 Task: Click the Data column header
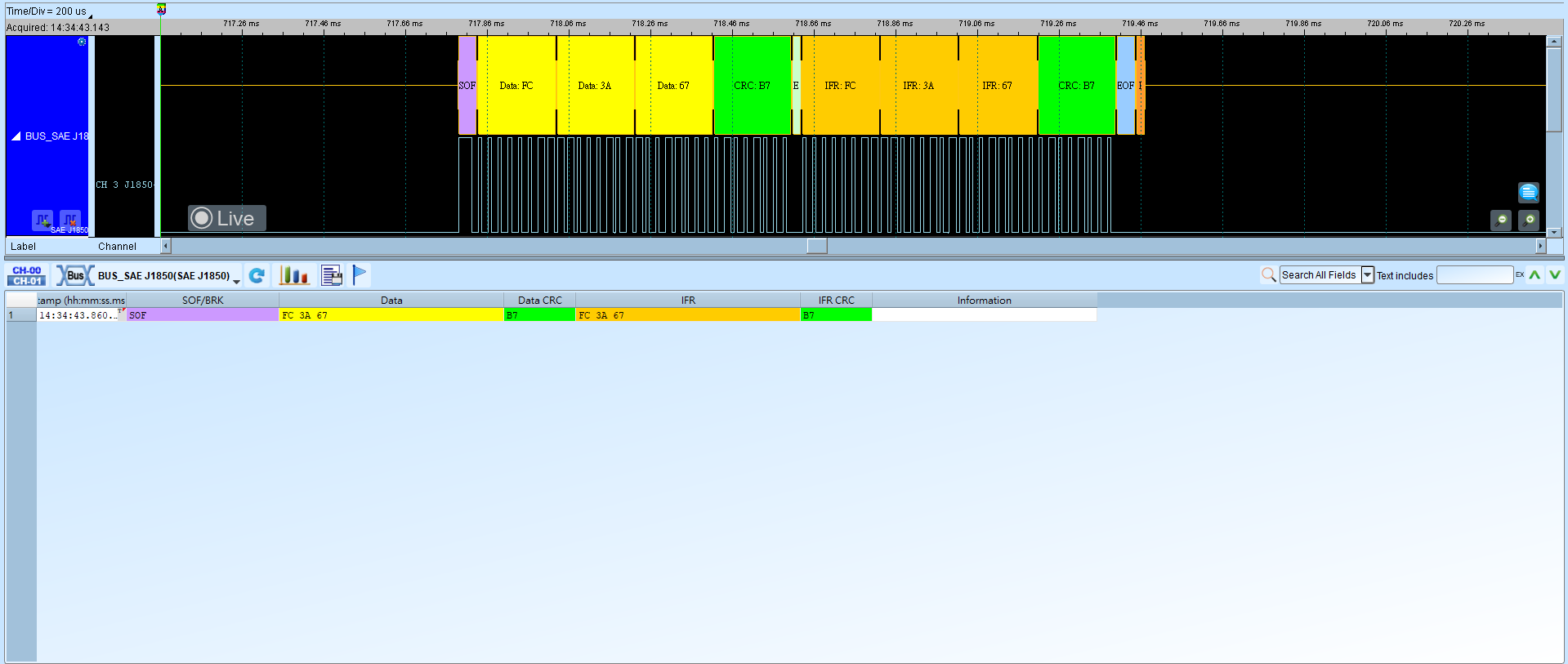[x=391, y=300]
